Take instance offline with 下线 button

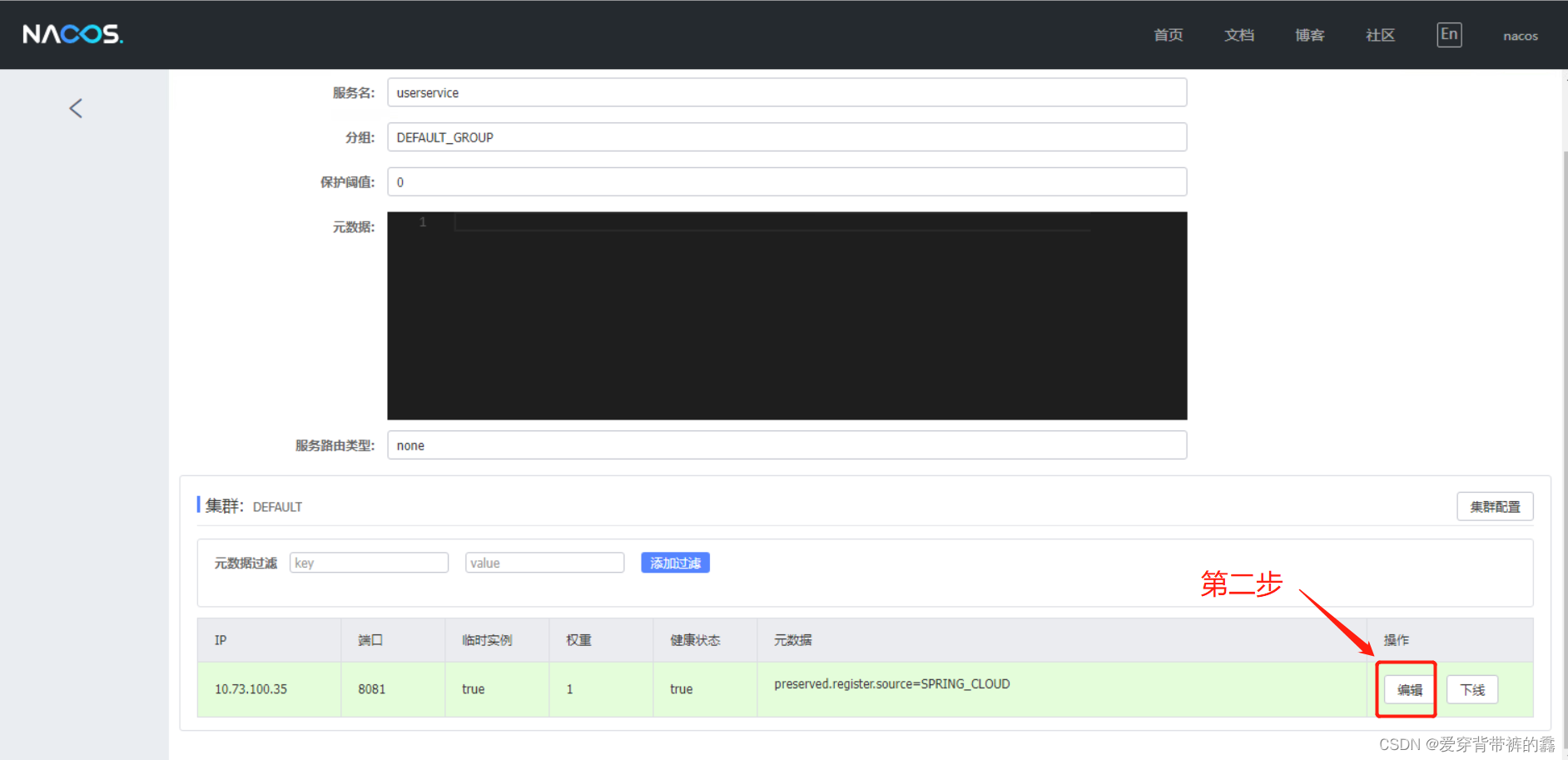pyautogui.click(x=1472, y=690)
